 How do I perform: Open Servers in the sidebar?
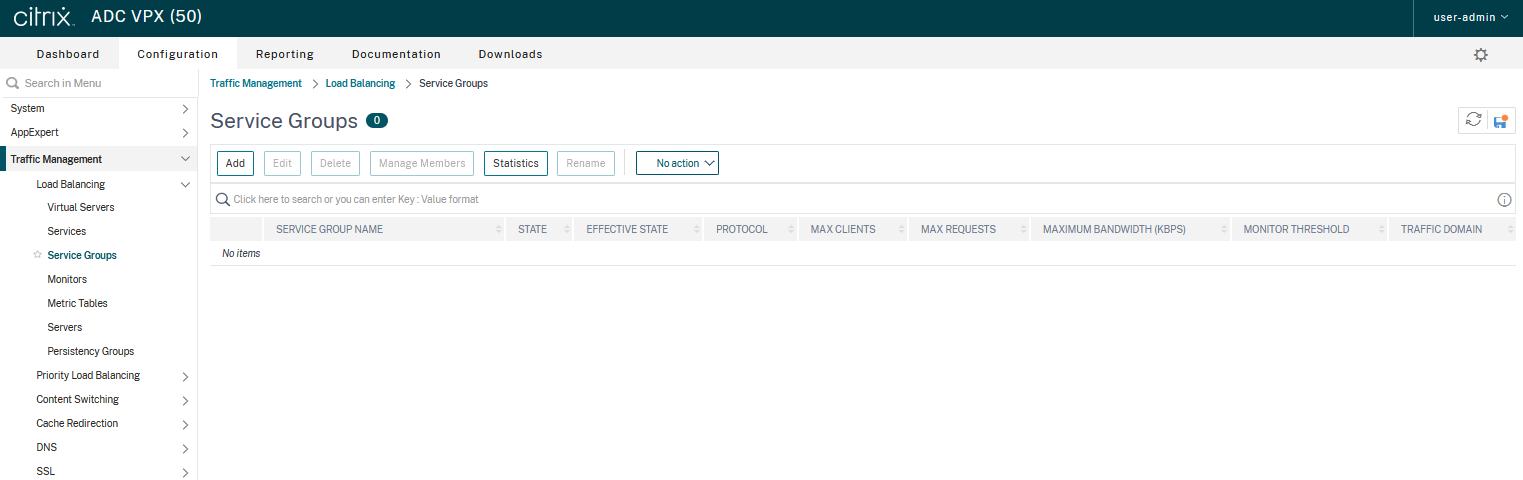point(65,327)
